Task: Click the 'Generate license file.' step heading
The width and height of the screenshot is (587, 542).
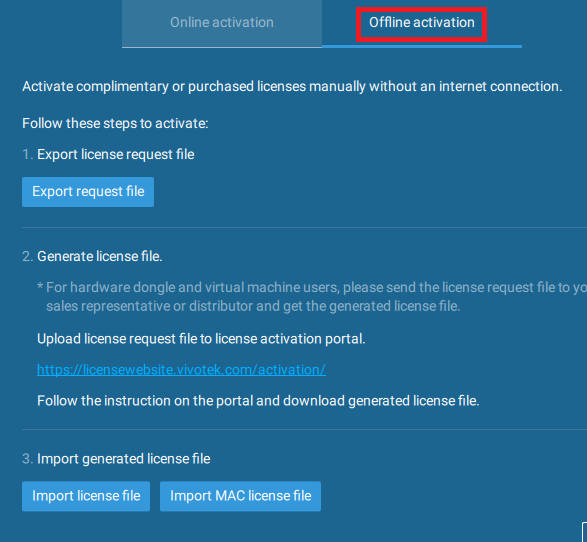Action: (100, 256)
